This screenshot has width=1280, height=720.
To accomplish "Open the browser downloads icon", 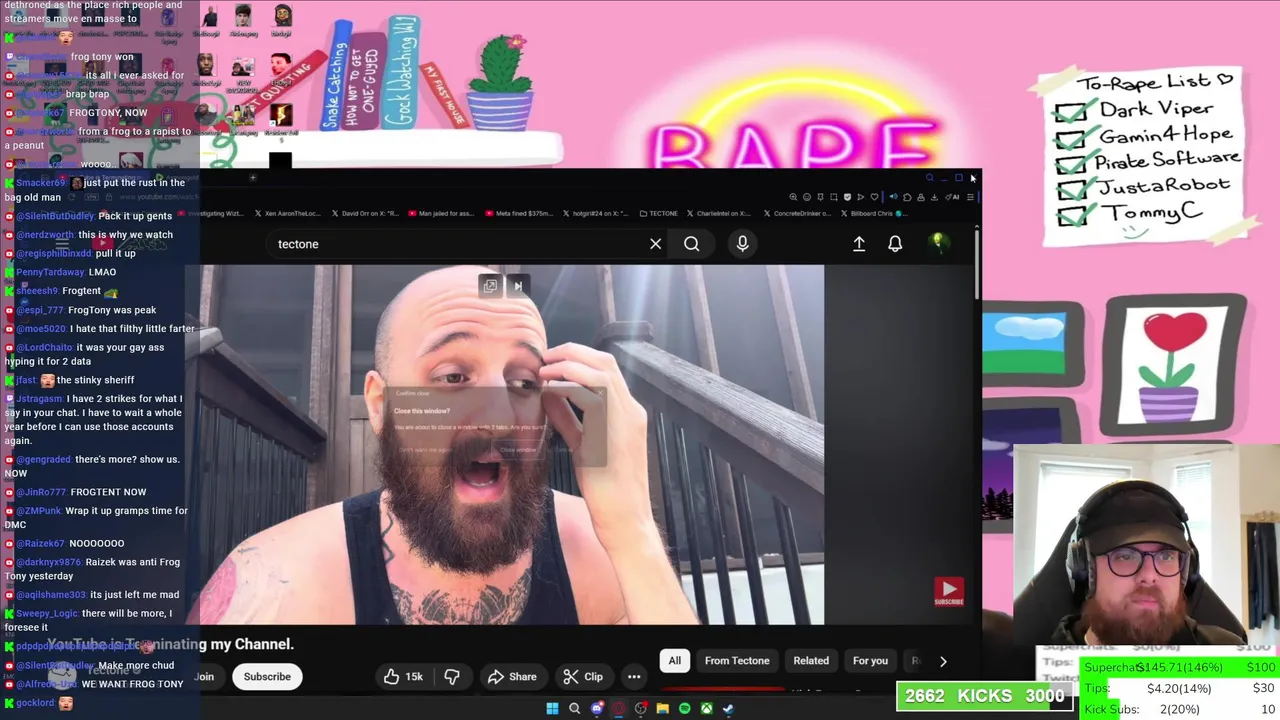I will tap(934, 197).
